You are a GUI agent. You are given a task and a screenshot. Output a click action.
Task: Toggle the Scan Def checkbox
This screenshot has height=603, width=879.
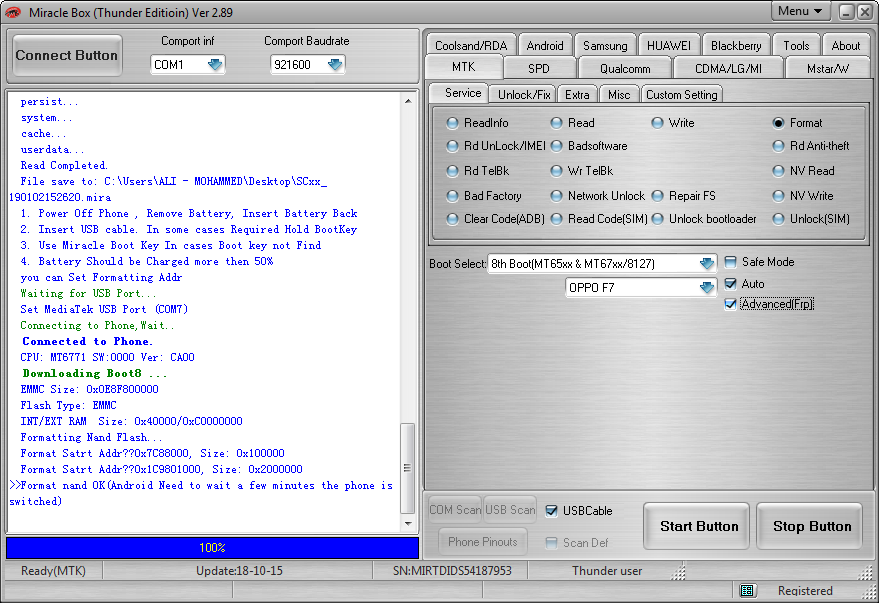click(552, 542)
